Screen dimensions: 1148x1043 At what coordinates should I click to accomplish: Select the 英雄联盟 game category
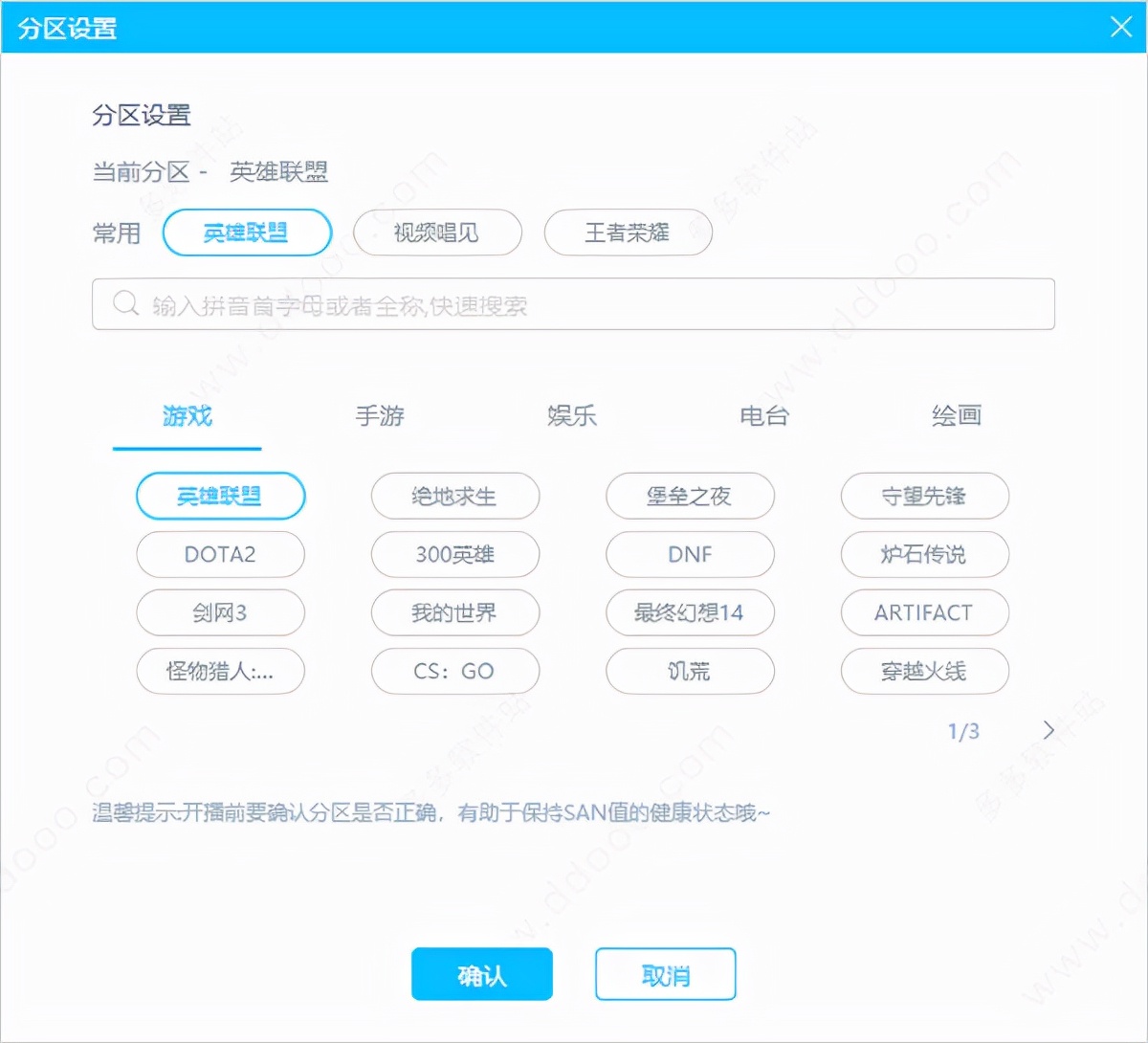point(221,496)
